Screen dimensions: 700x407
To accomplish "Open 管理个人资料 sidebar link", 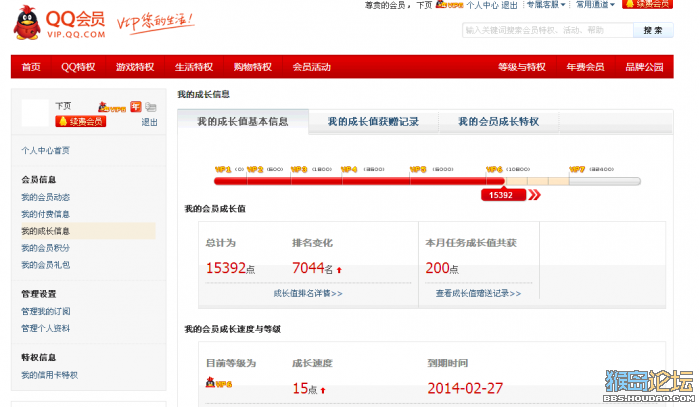I will [46, 328].
